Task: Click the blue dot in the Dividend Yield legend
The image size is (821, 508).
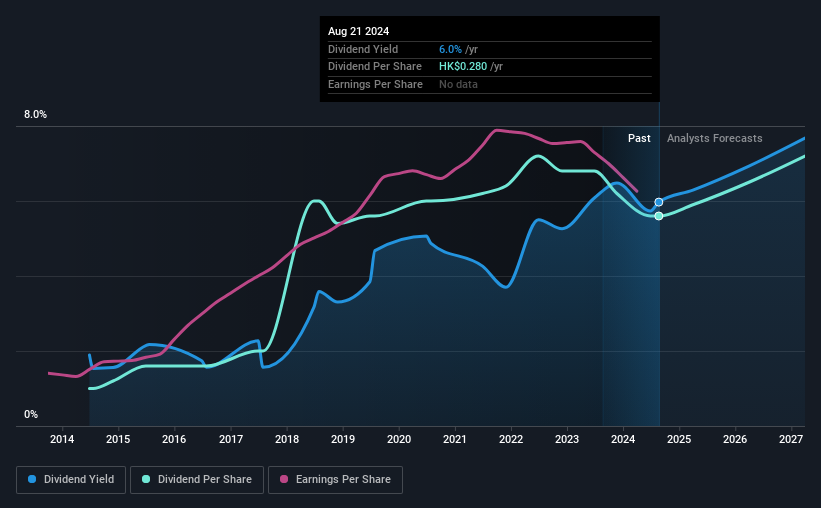Action: tap(33, 480)
